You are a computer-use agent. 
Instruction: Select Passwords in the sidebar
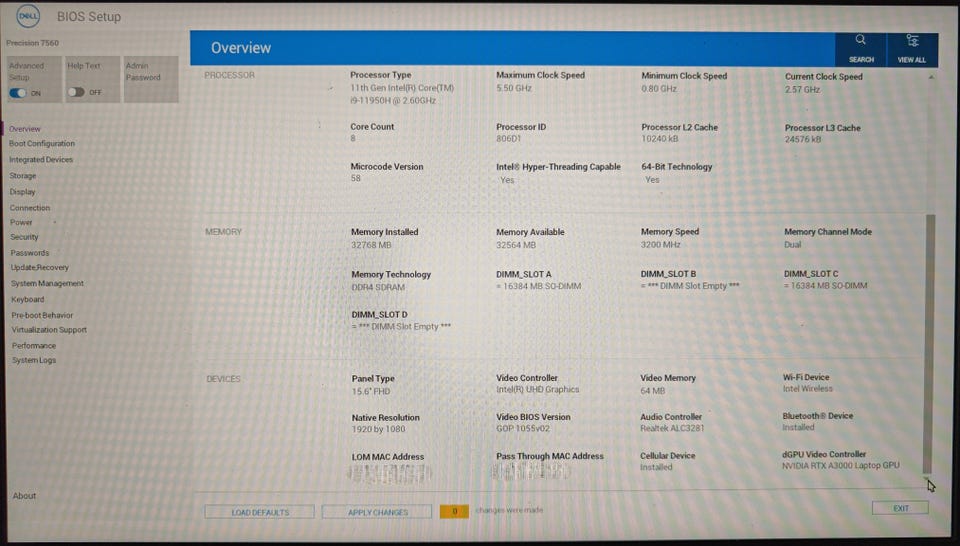[29, 253]
